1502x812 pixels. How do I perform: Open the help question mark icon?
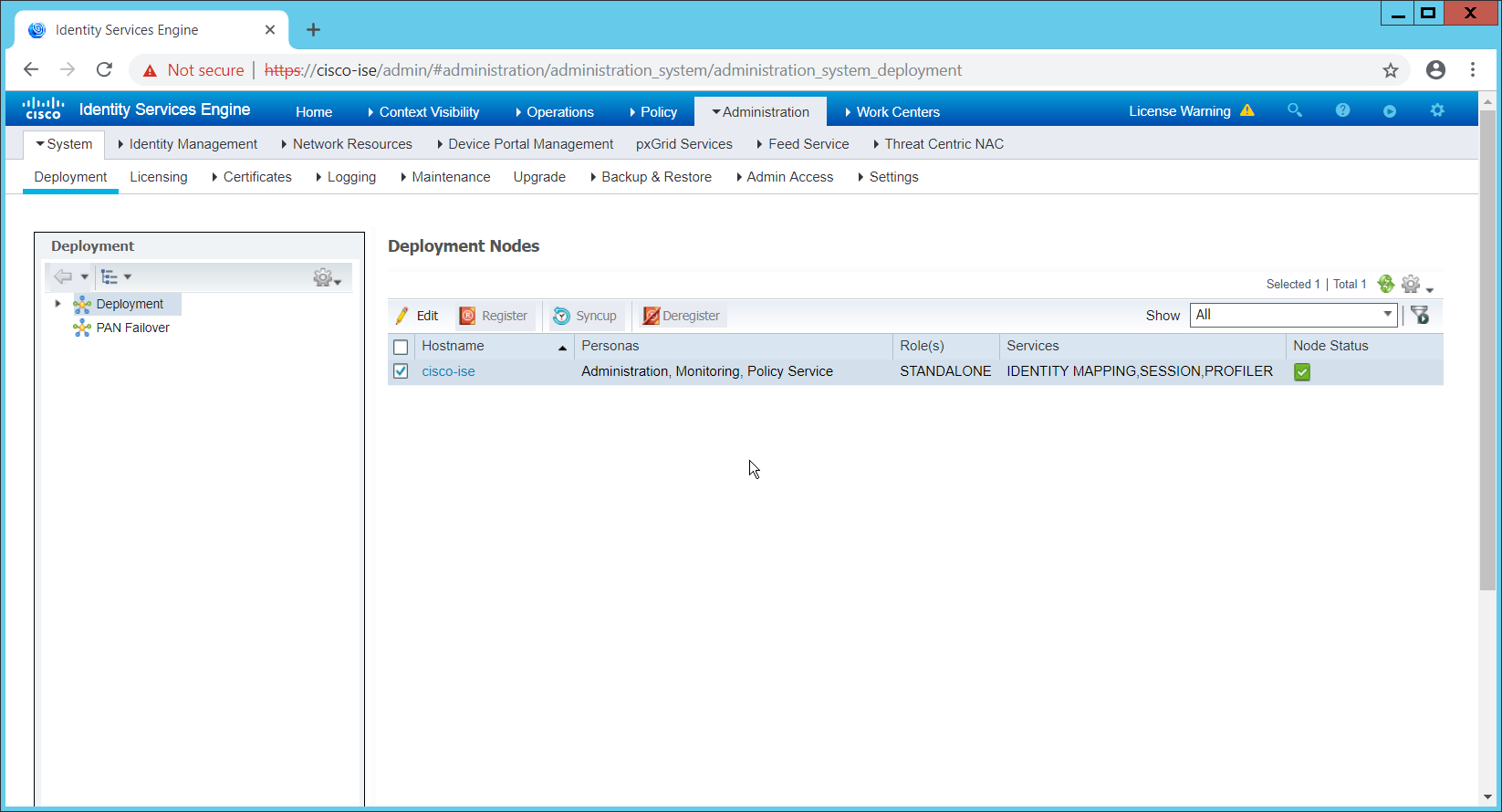pos(1342,110)
